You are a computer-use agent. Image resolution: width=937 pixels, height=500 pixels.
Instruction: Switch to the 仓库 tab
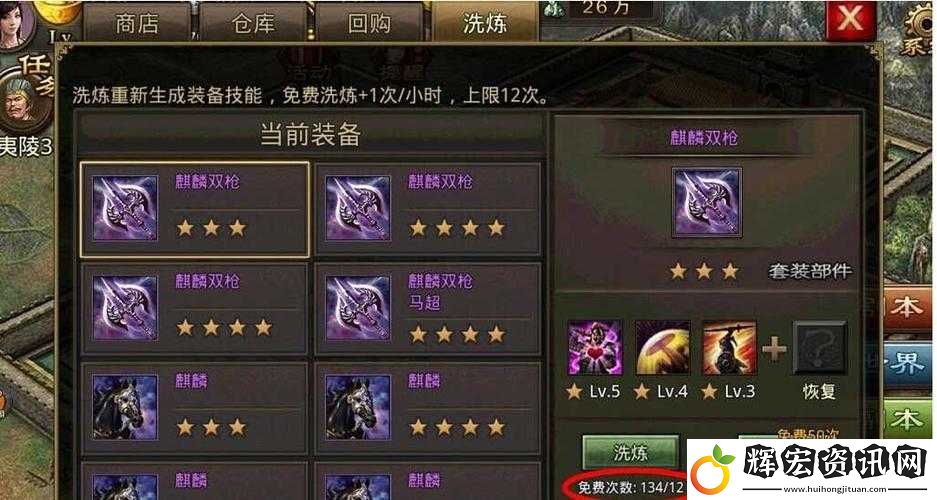(253, 23)
